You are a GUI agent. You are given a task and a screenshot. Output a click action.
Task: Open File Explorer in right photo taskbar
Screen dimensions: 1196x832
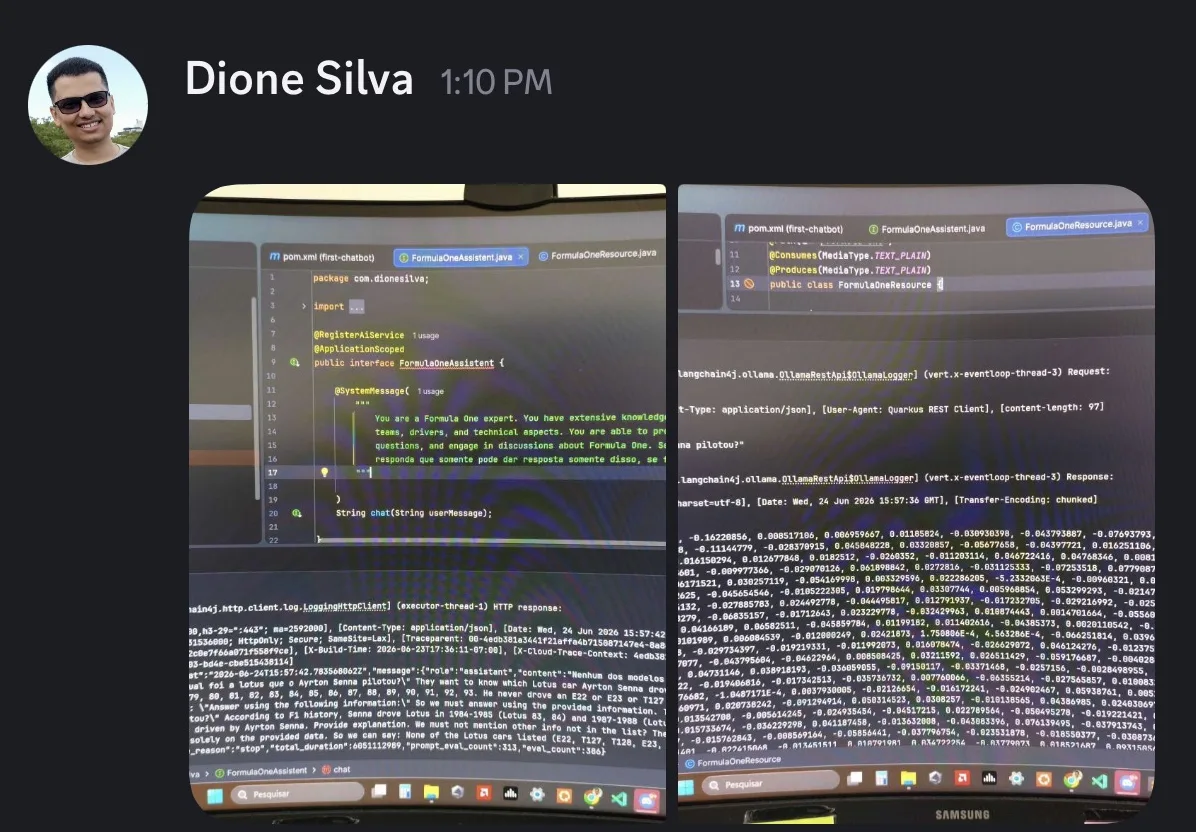(908, 779)
